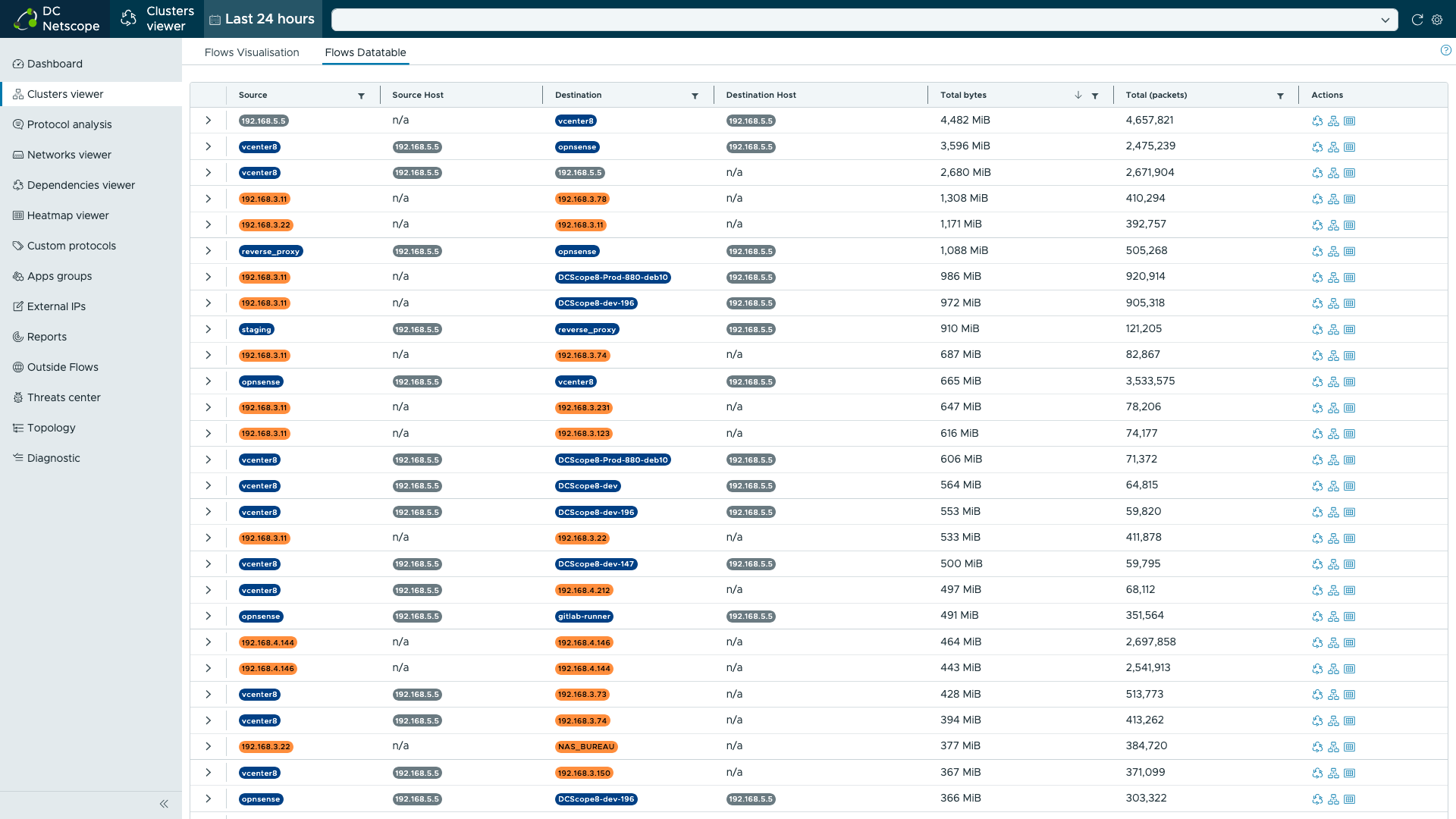Open the Last 24 hours time selector
Screen dimensions: 1456x819
point(262,19)
